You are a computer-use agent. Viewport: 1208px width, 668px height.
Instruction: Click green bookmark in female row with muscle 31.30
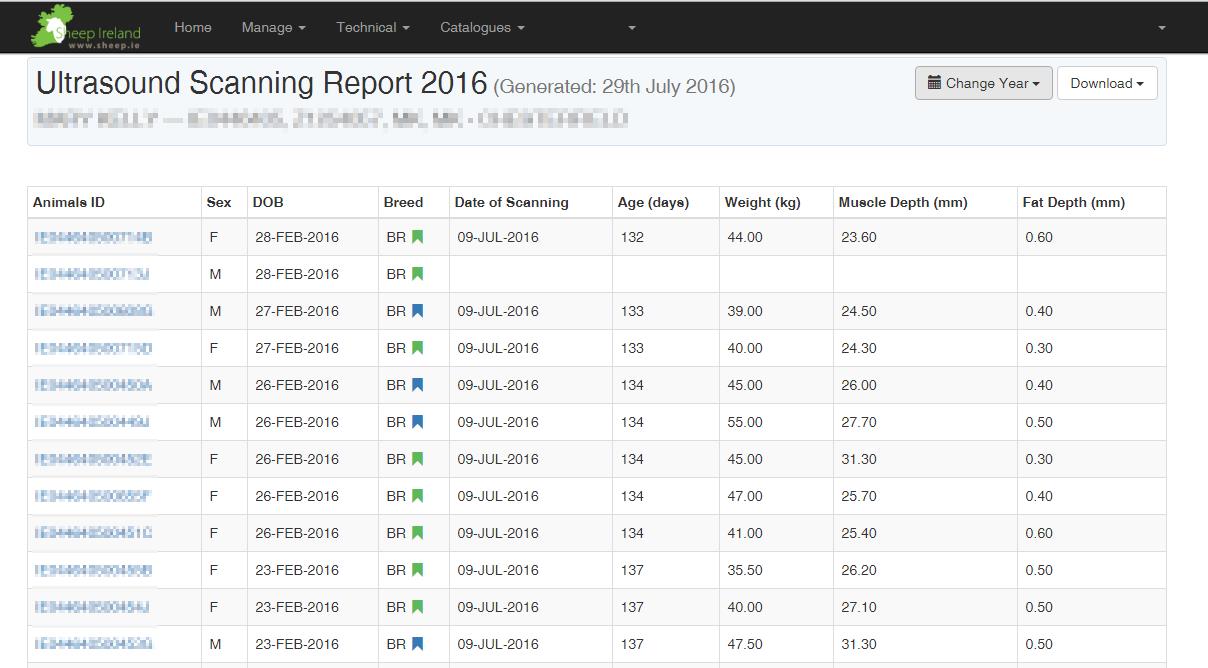click(x=418, y=459)
